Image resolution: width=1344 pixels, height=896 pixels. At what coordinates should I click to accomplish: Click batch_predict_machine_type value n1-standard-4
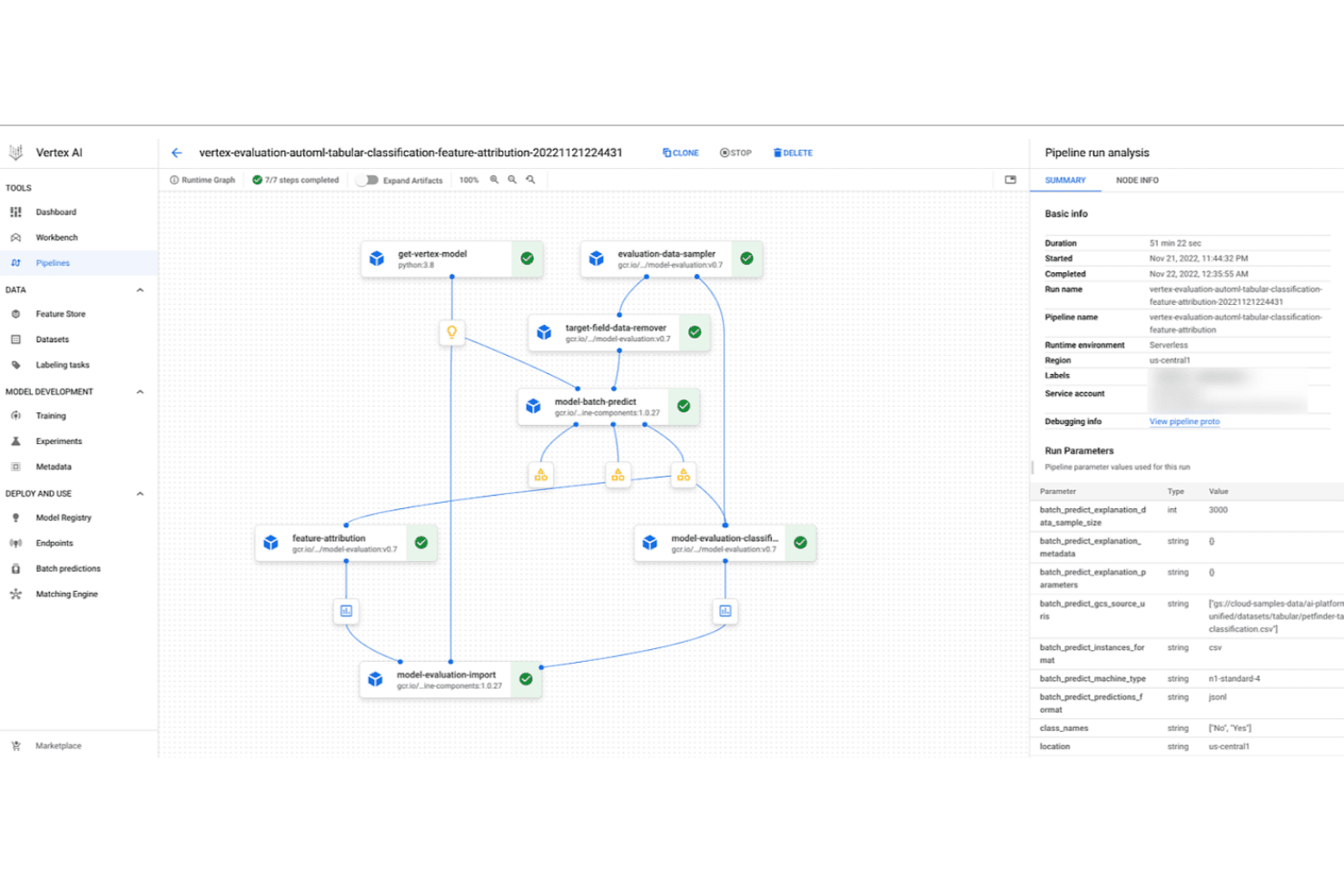[x=1234, y=678]
